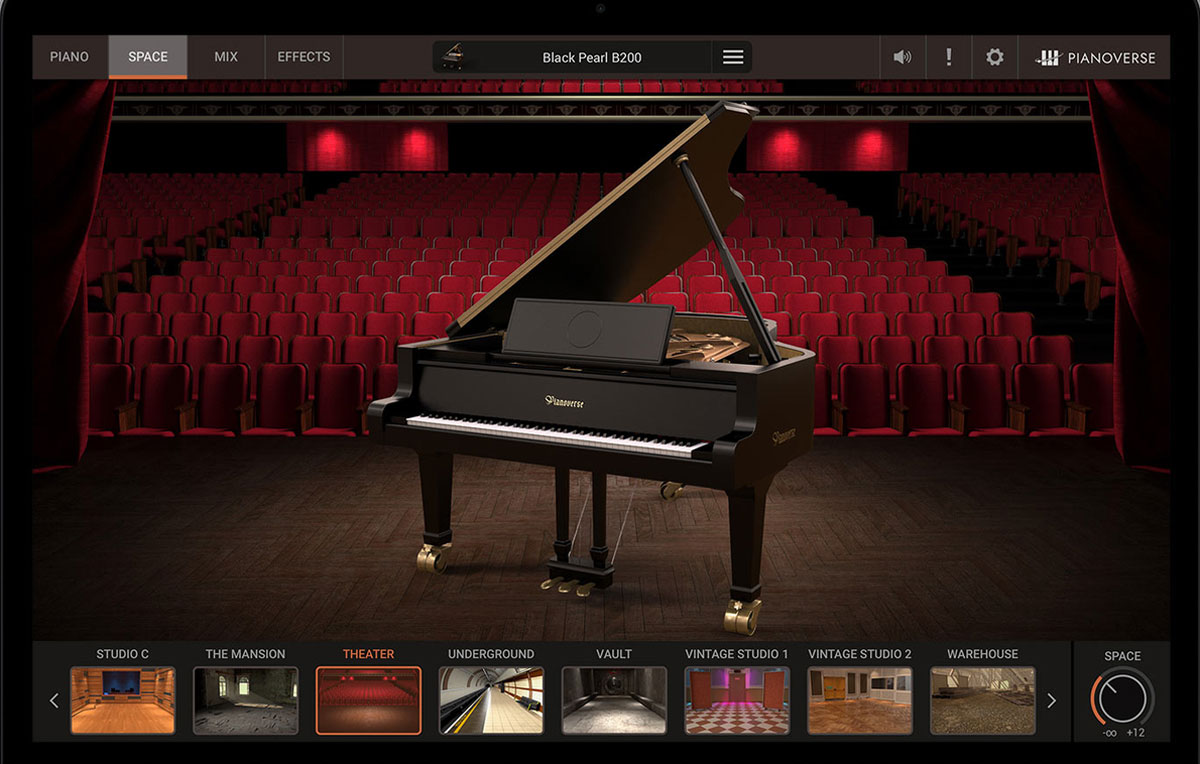1200x764 pixels.
Task: Pick the Underground space thumbnail
Action: tap(491, 701)
